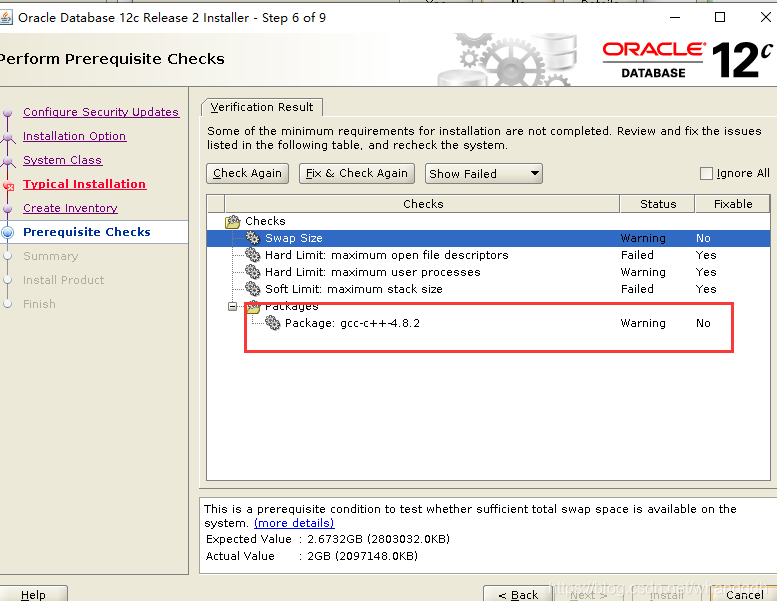Select the Swap Size check row
The height and width of the screenshot is (607, 777).
click(x=488, y=238)
